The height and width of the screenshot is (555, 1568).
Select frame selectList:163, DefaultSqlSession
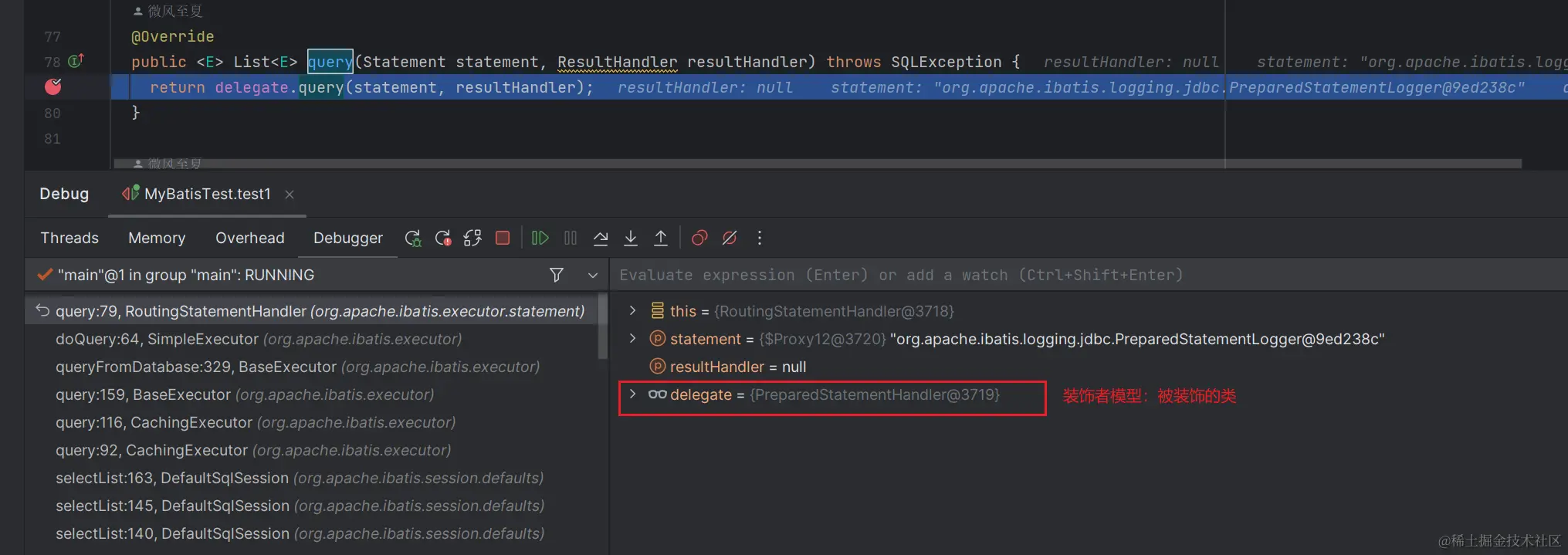(x=313, y=478)
